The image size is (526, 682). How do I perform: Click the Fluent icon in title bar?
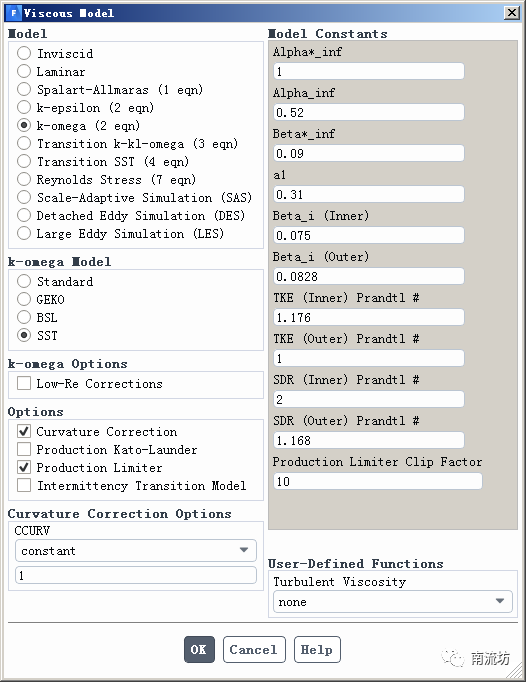point(14,13)
